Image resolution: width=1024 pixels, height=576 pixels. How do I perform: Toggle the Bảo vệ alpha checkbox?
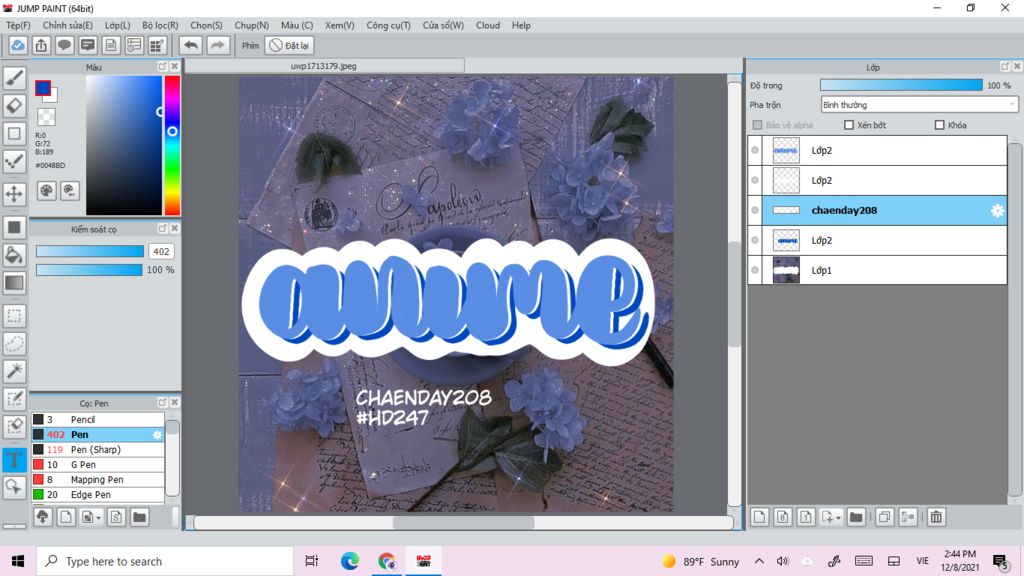coord(757,125)
